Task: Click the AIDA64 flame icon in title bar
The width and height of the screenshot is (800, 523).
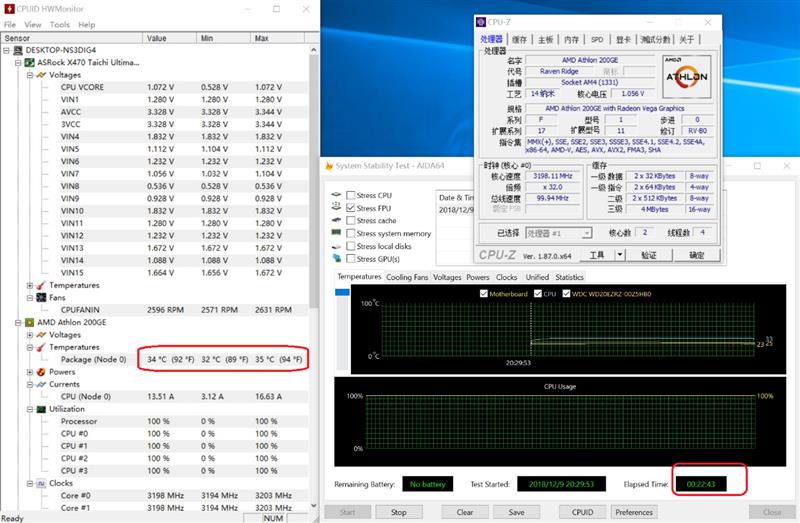Action: coord(329,166)
